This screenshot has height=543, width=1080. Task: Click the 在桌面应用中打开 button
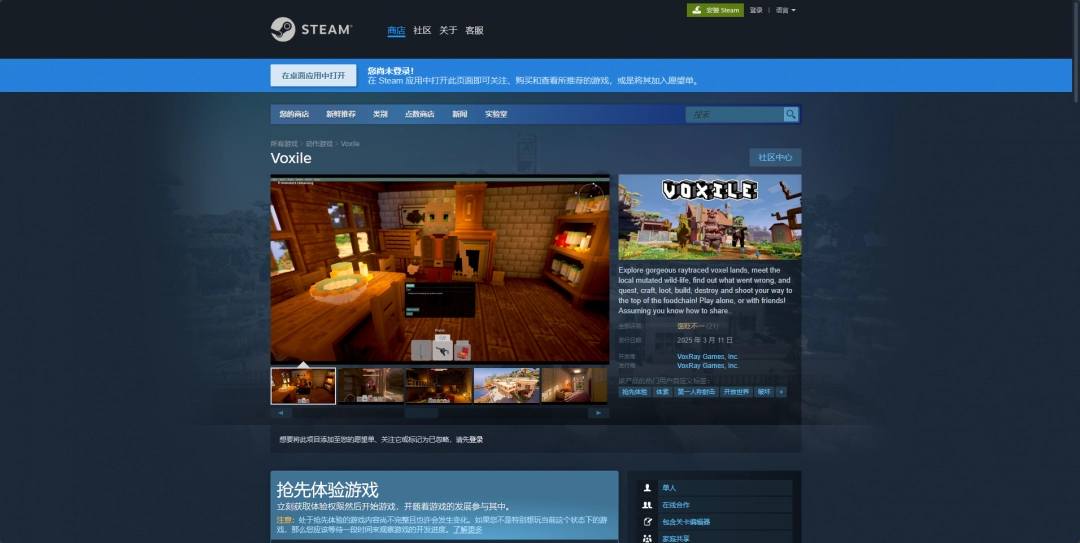pos(313,76)
